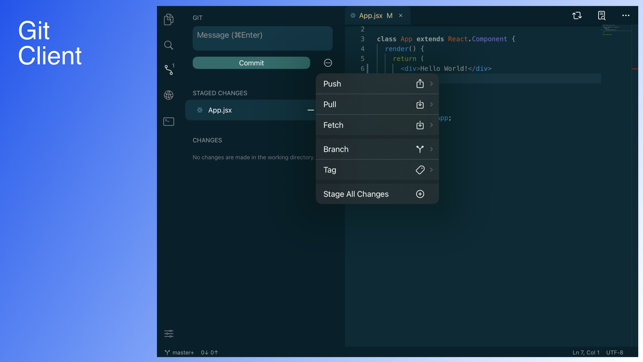Open the file explorer sidebar icon

pyautogui.click(x=169, y=19)
